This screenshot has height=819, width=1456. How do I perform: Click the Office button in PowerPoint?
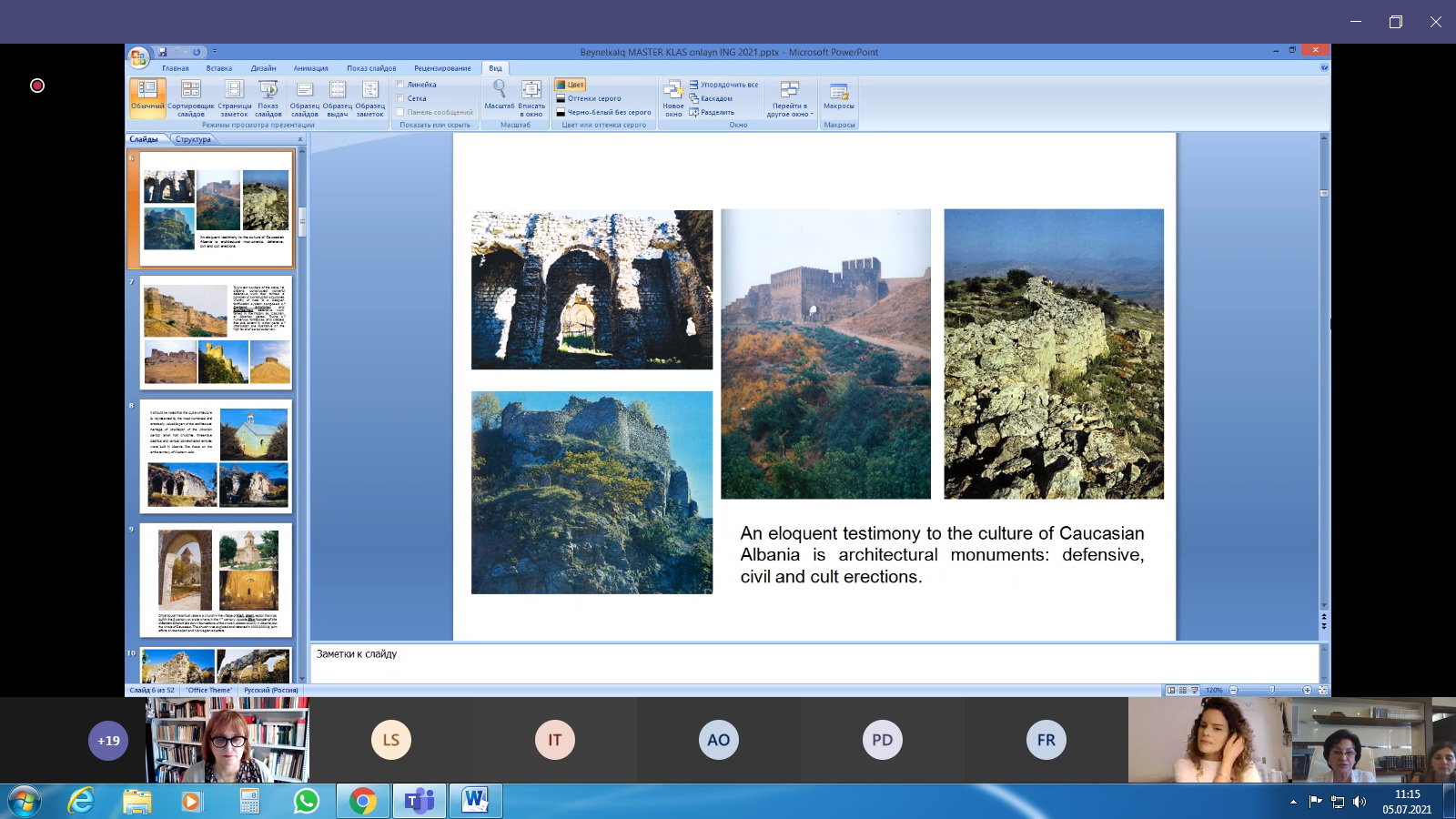pyautogui.click(x=138, y=58)
